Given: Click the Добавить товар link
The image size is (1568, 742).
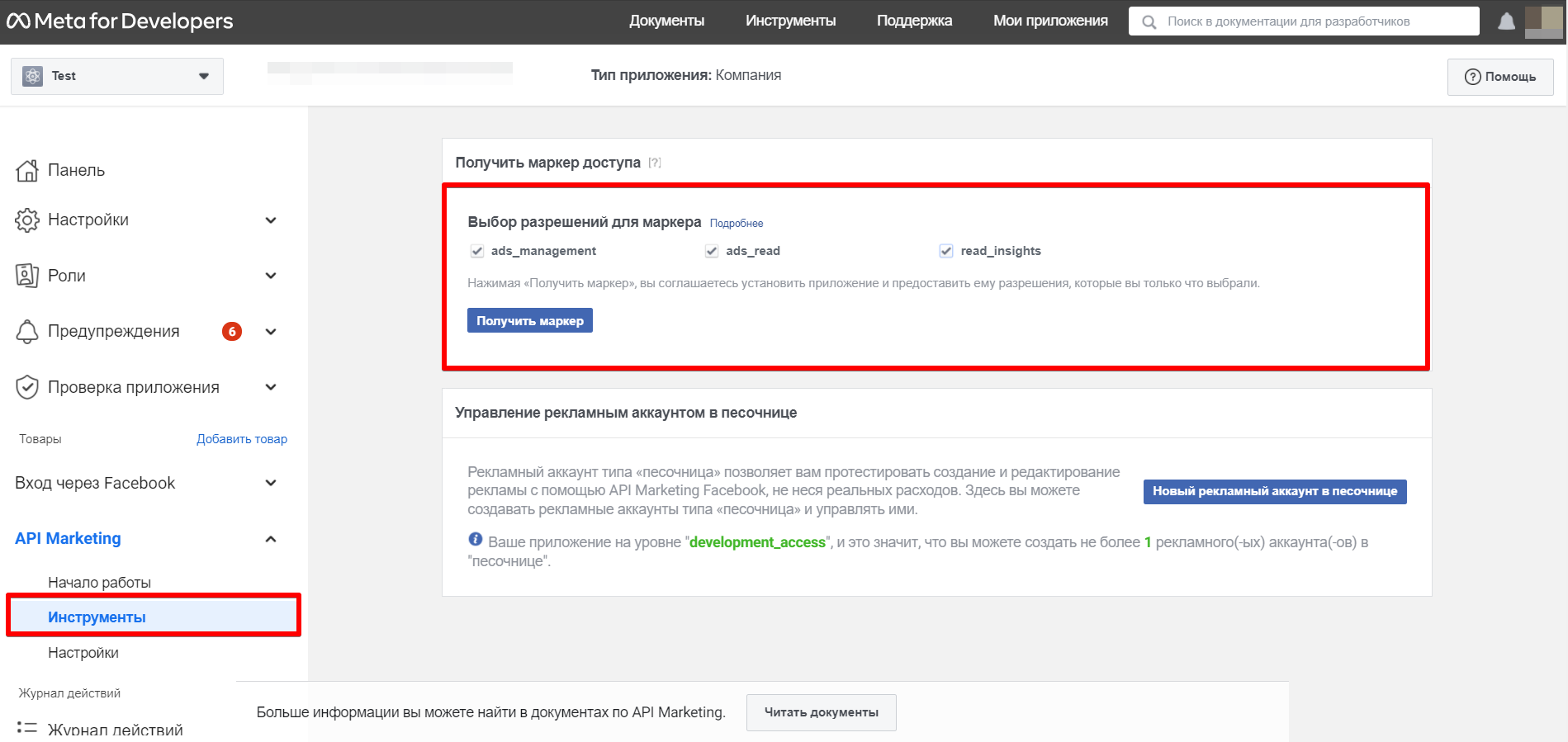Looking at the screenshot, I should (241, 439).
